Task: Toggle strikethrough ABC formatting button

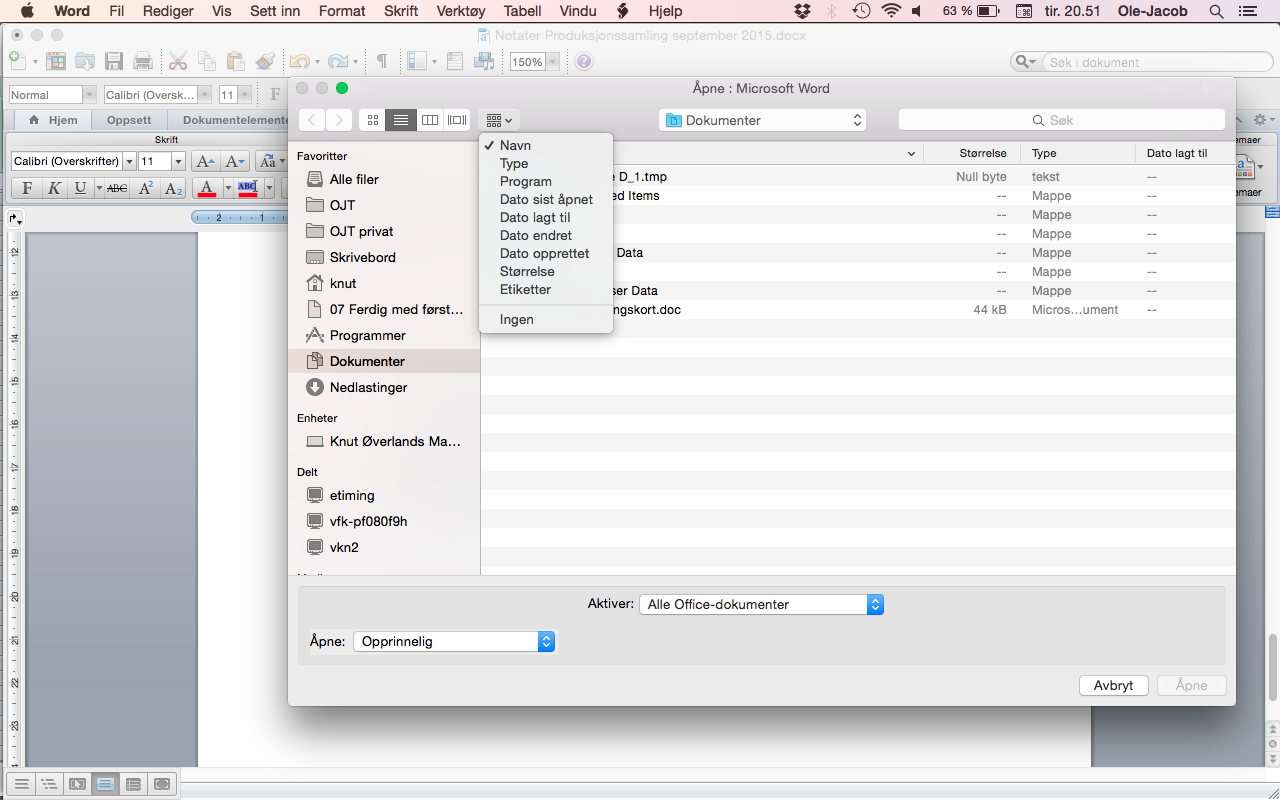Action: 117,188
